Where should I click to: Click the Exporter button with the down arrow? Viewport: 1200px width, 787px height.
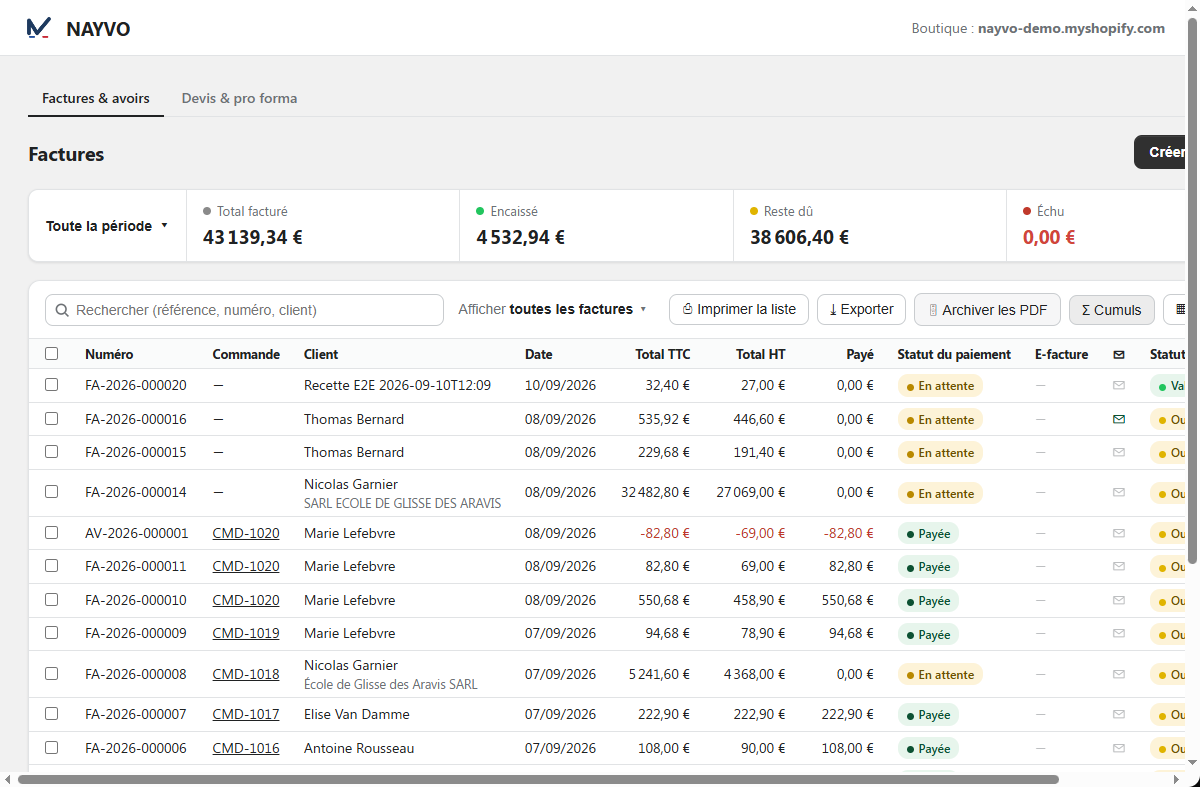tap(862, 310)
